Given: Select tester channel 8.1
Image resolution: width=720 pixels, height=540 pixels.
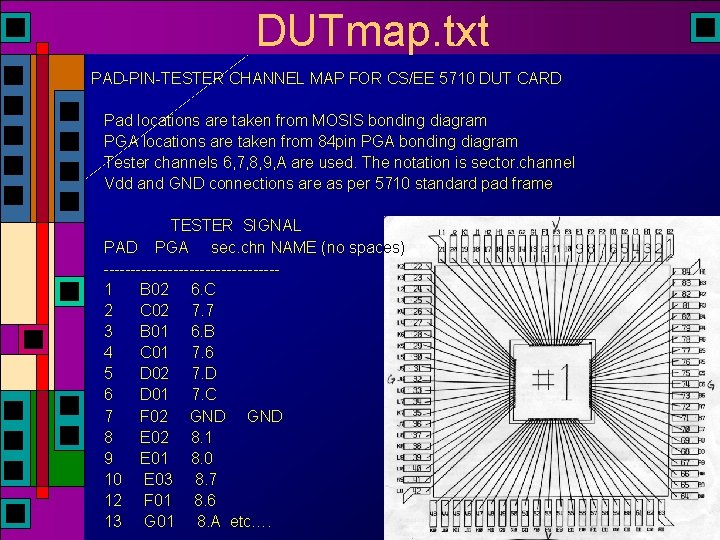Looking at the screenshot, I should point(202,437).
